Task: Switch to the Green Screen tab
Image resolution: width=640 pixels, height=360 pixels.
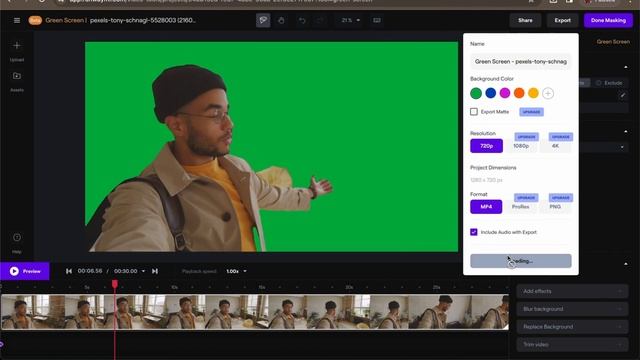Action: click(x=613, y=42)
